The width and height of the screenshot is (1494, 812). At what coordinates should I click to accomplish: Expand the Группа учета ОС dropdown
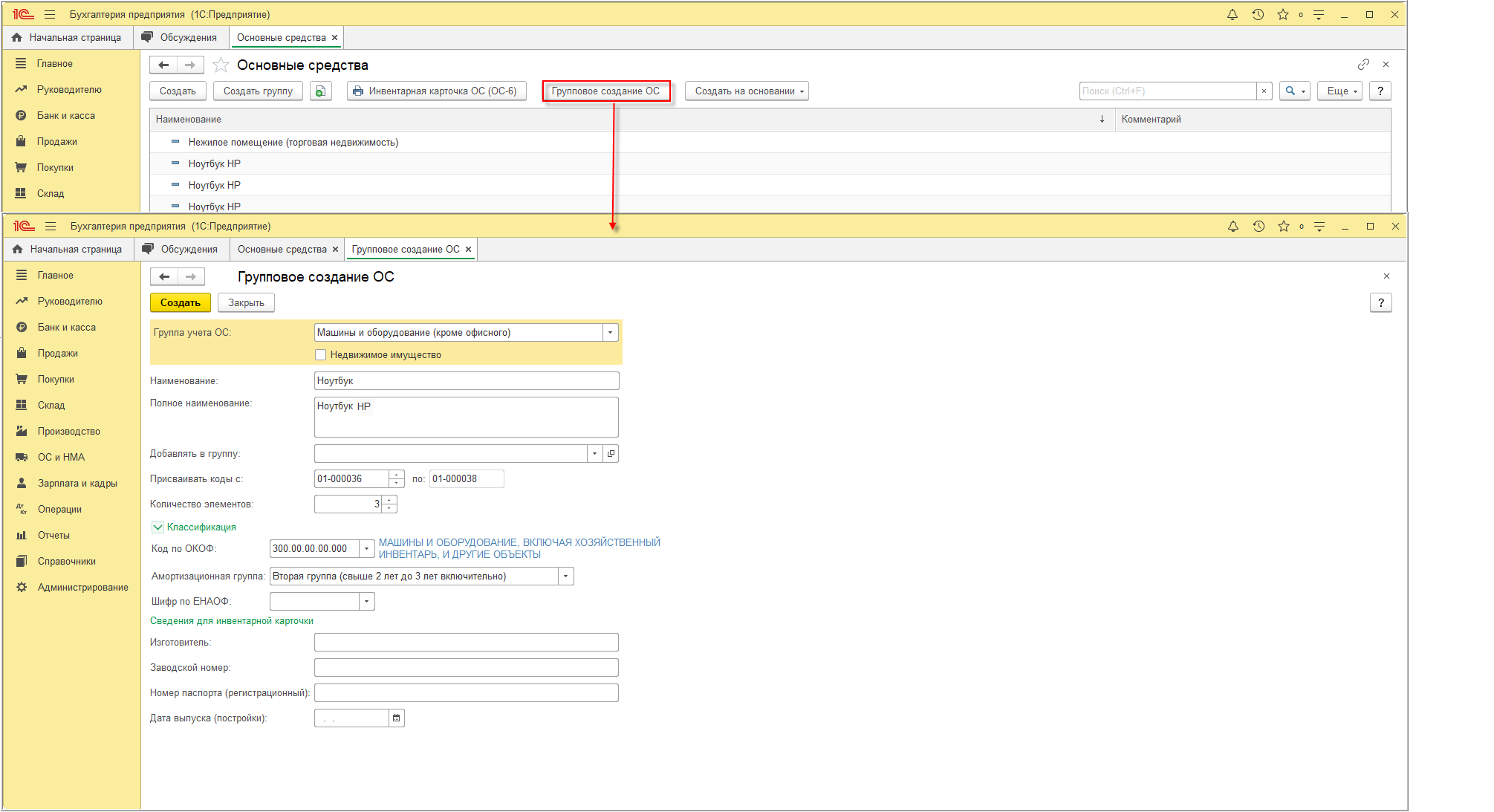point(610,333)
